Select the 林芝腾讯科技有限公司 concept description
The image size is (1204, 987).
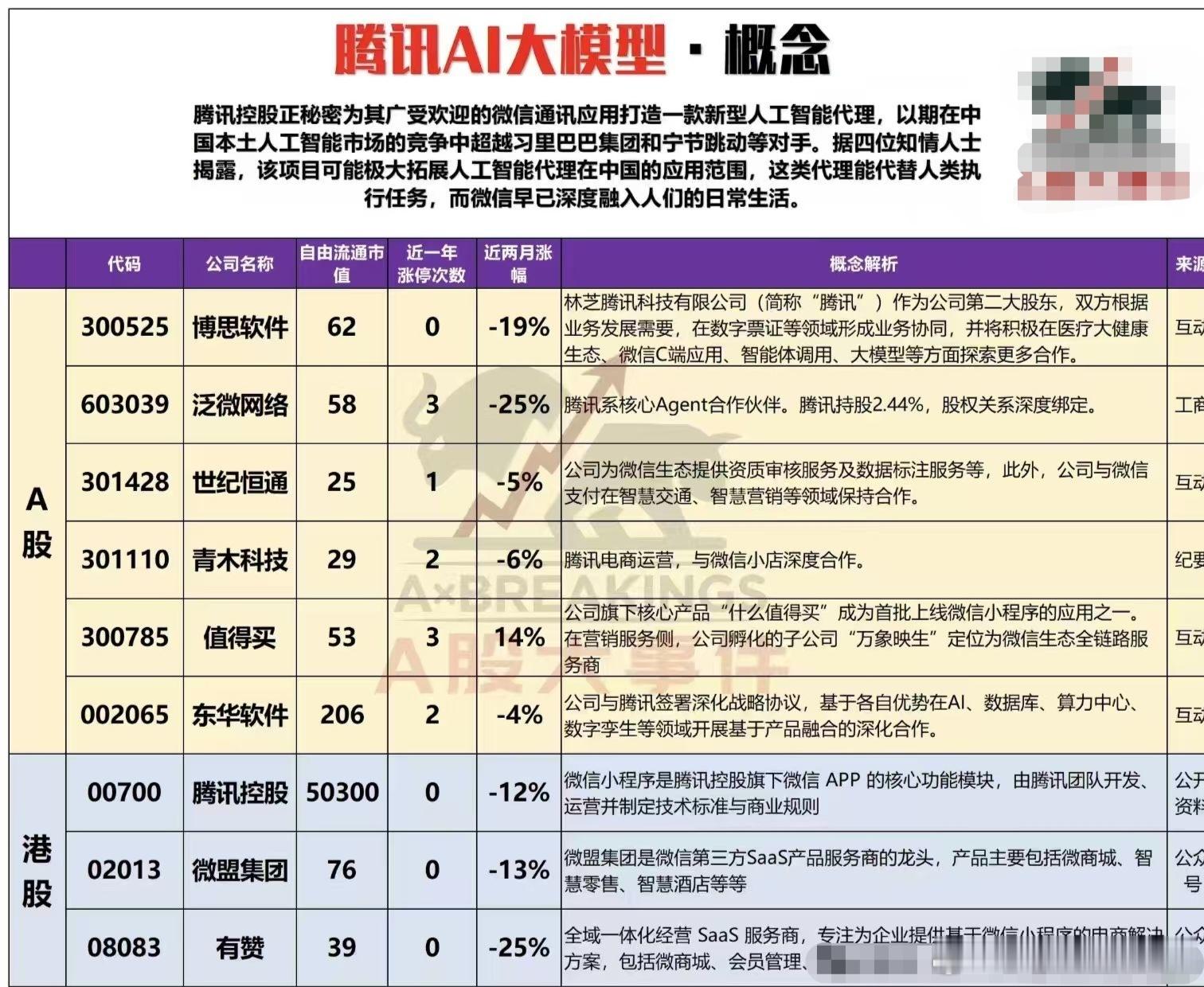tap(857, 328)
